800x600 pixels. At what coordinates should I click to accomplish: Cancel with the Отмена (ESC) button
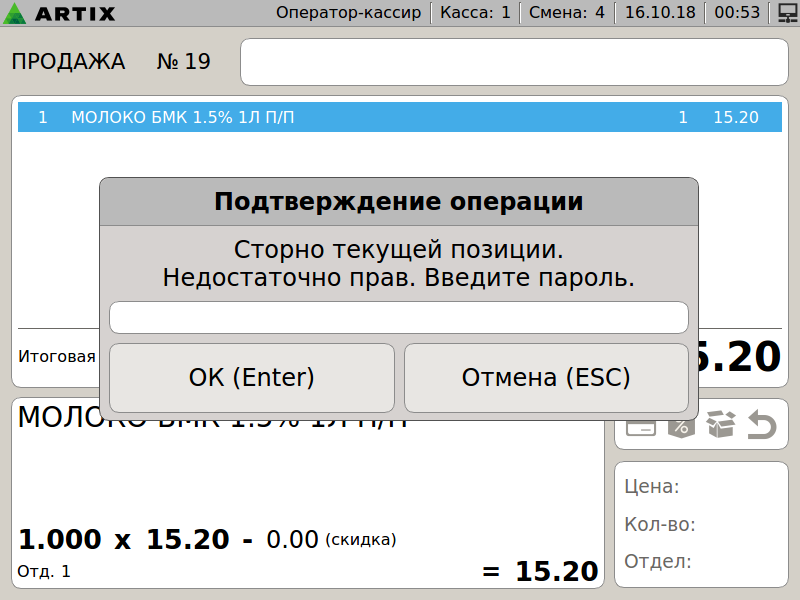click(x=546, y=378)
